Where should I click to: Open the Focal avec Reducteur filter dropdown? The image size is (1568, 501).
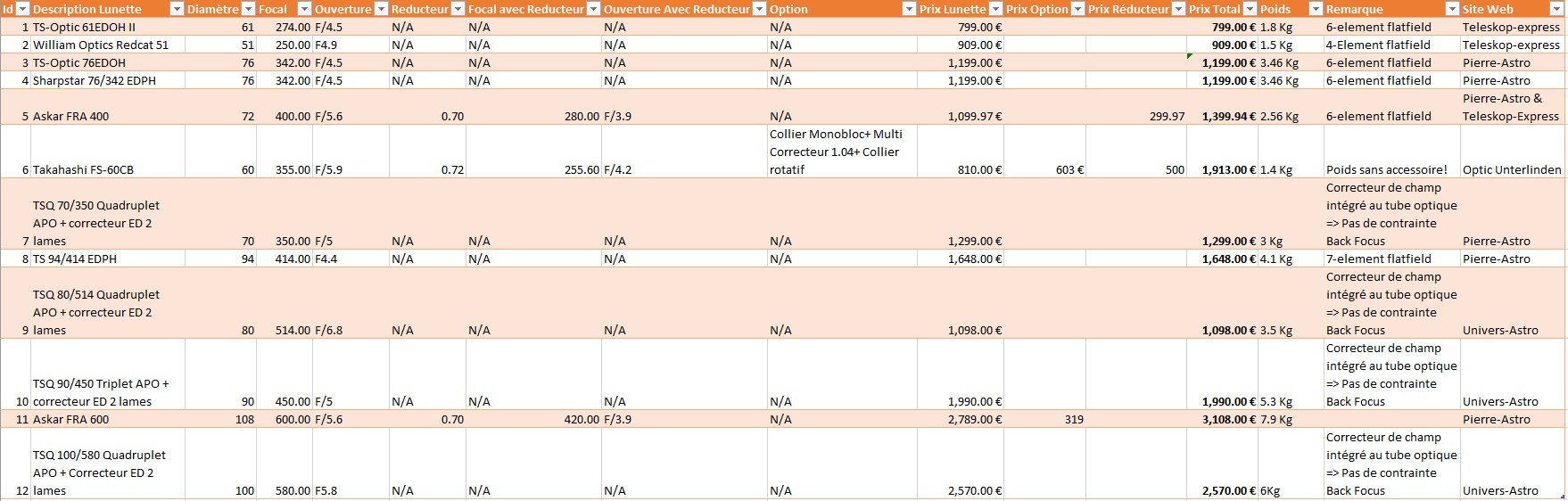593,9
